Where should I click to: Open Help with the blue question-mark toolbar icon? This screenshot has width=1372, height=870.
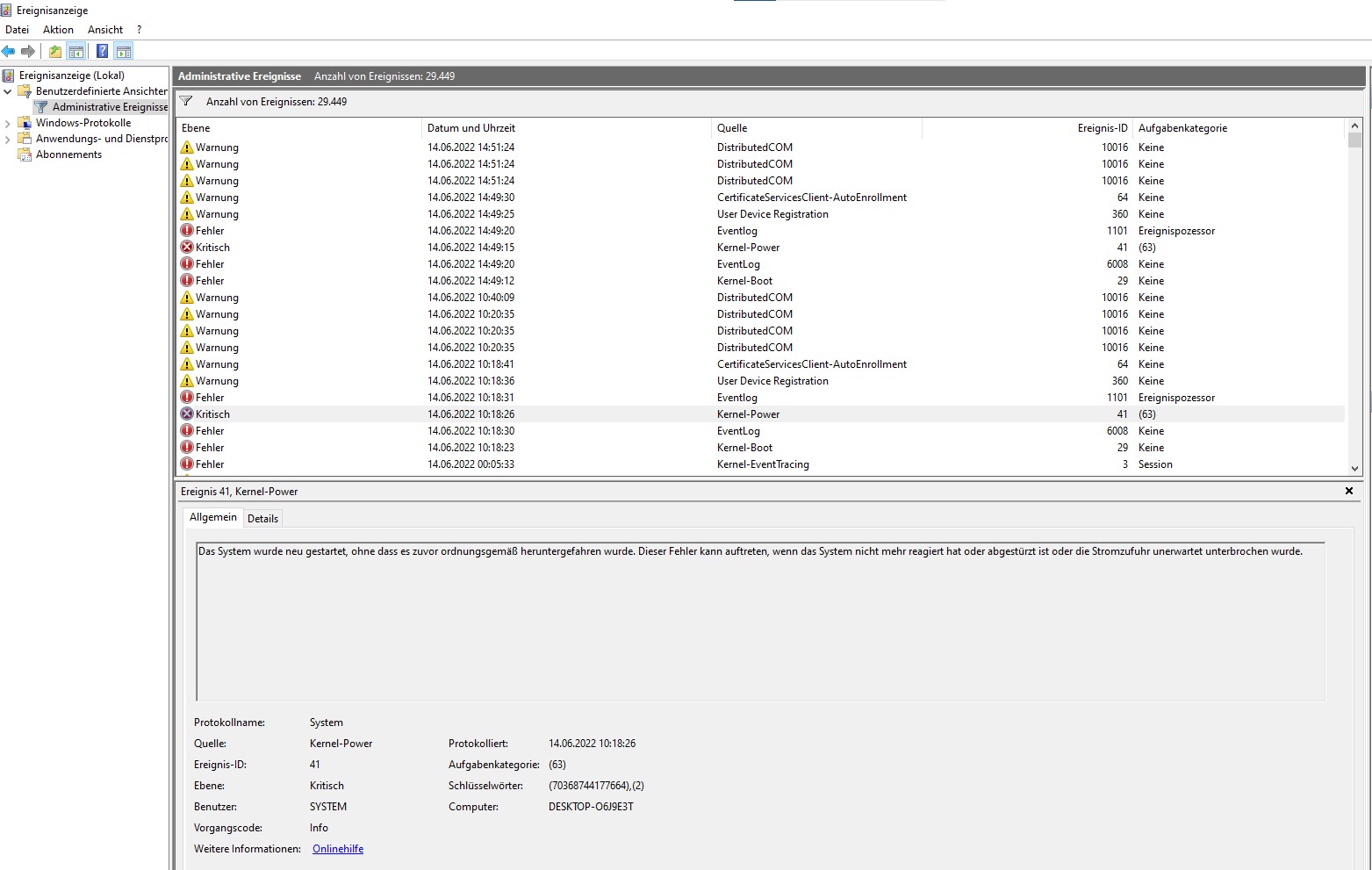pyautogui.click(x=102, y=51)
